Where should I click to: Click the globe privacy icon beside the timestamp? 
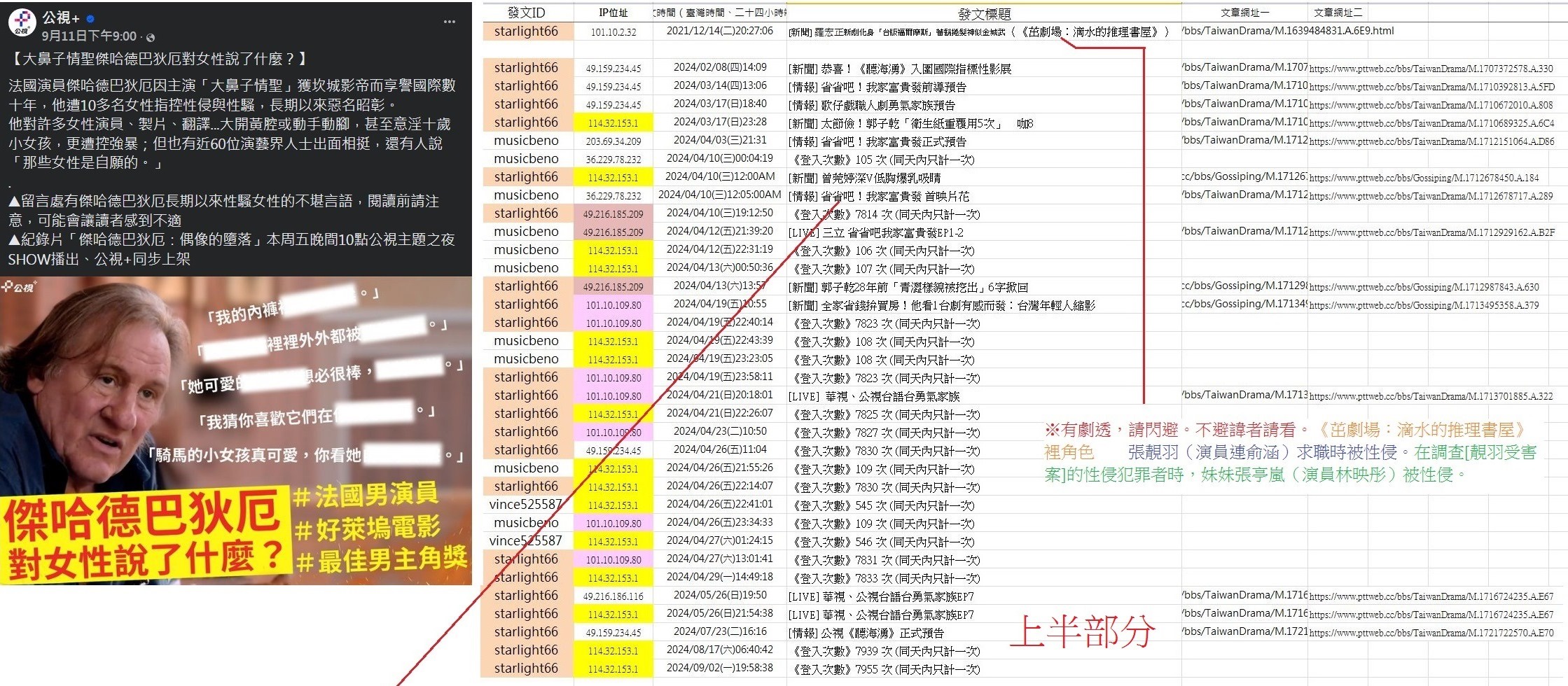(150, 37)
